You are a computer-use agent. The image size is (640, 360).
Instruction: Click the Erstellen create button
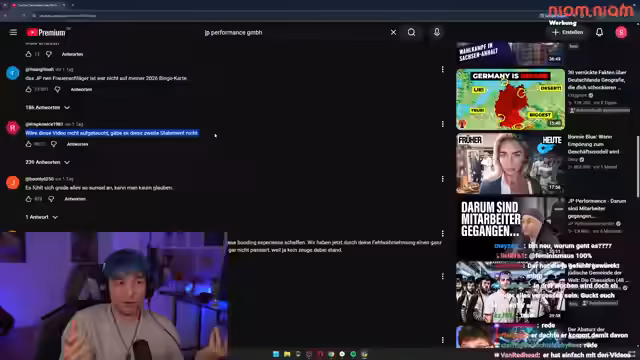tap(567, 32)
